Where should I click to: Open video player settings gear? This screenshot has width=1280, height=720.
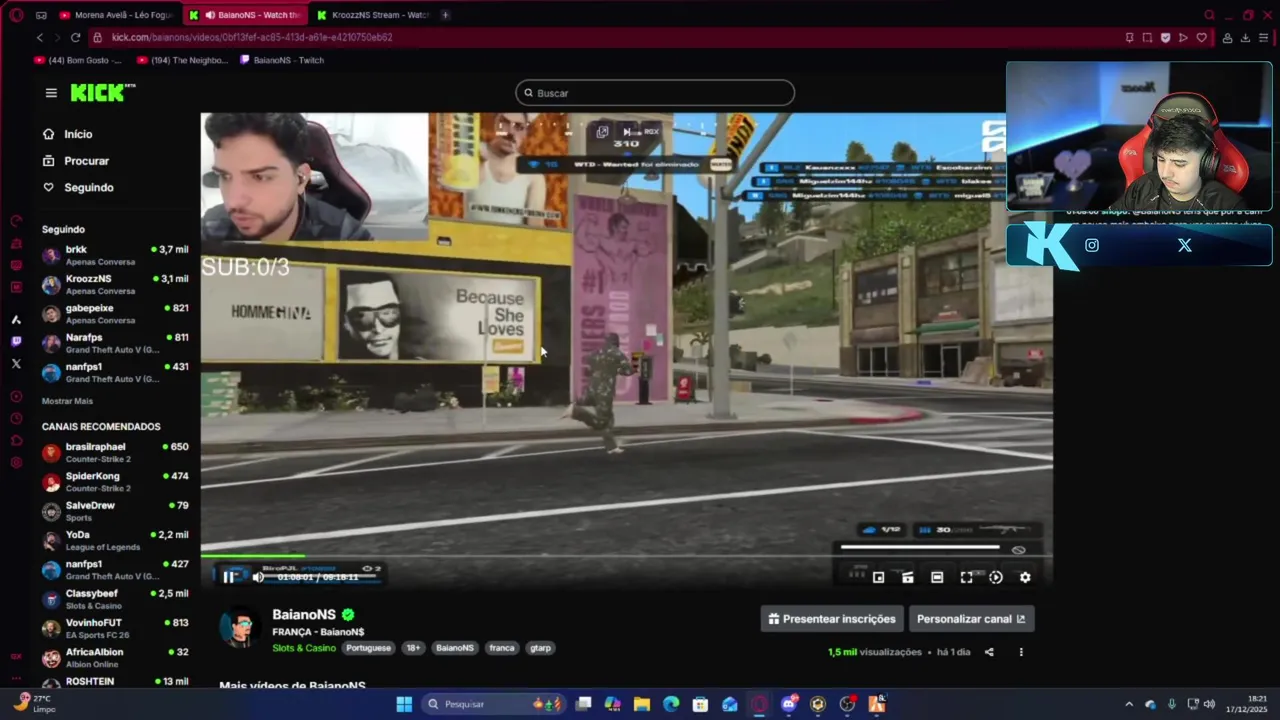pyautogui.click(x=1025, y=577)
